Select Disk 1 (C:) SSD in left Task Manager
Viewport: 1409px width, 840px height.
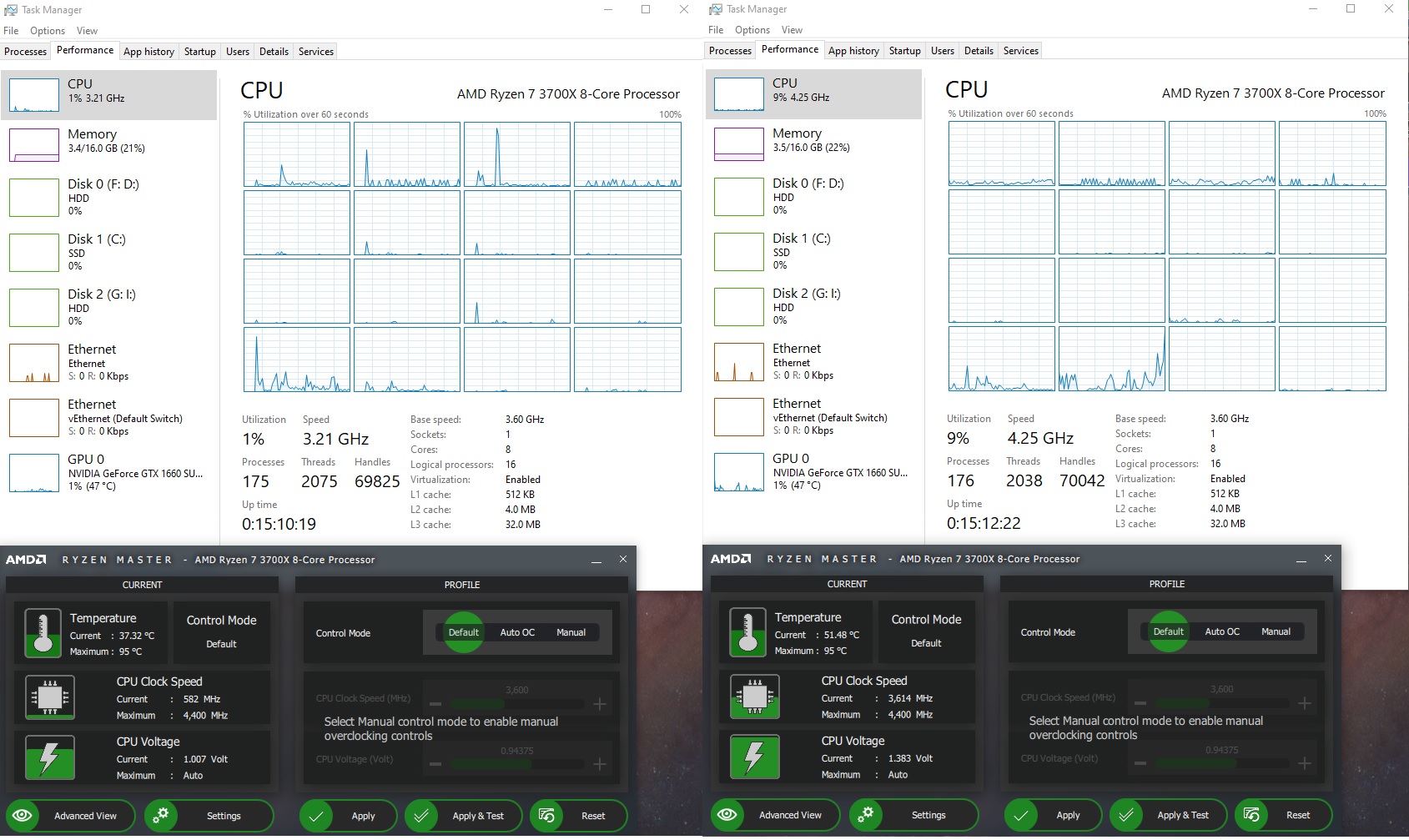point(109,252)
